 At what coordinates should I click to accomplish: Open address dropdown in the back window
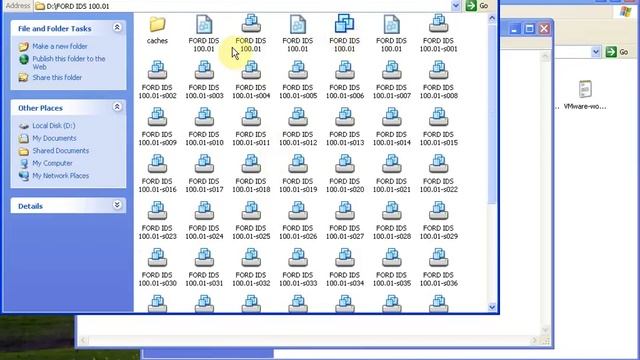coord(596,52)
